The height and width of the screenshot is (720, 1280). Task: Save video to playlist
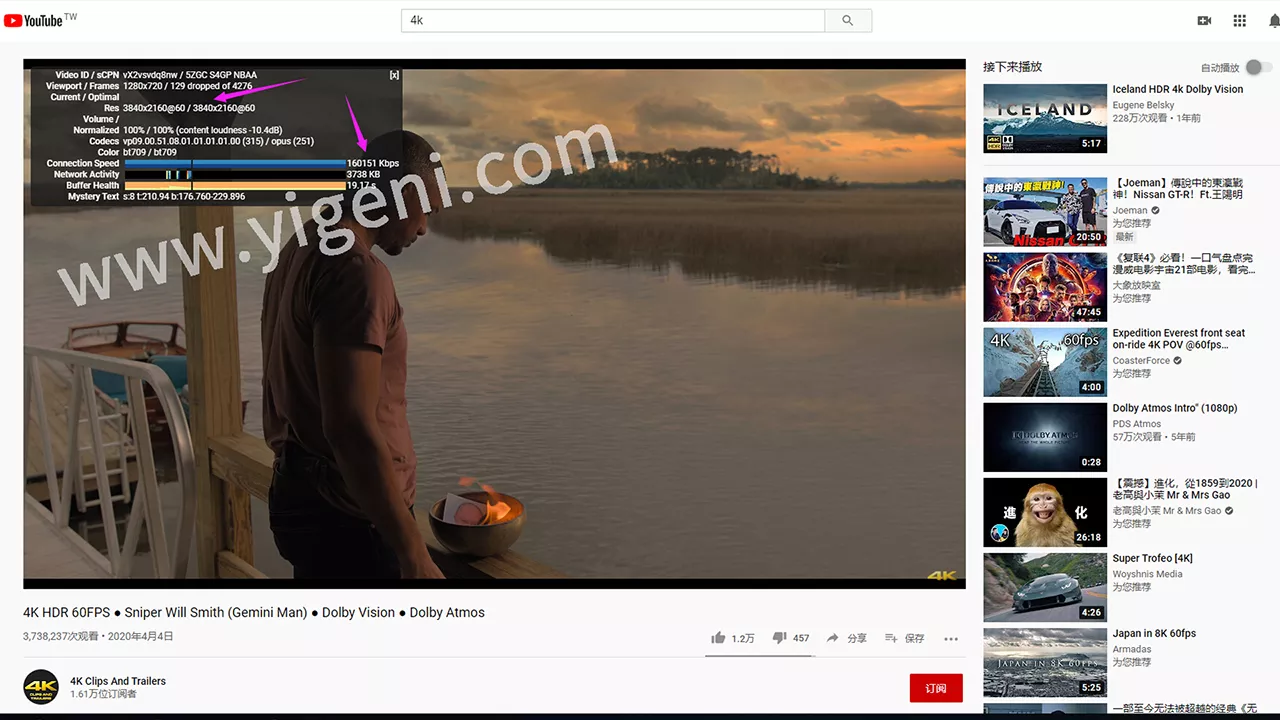pos(891,638)
